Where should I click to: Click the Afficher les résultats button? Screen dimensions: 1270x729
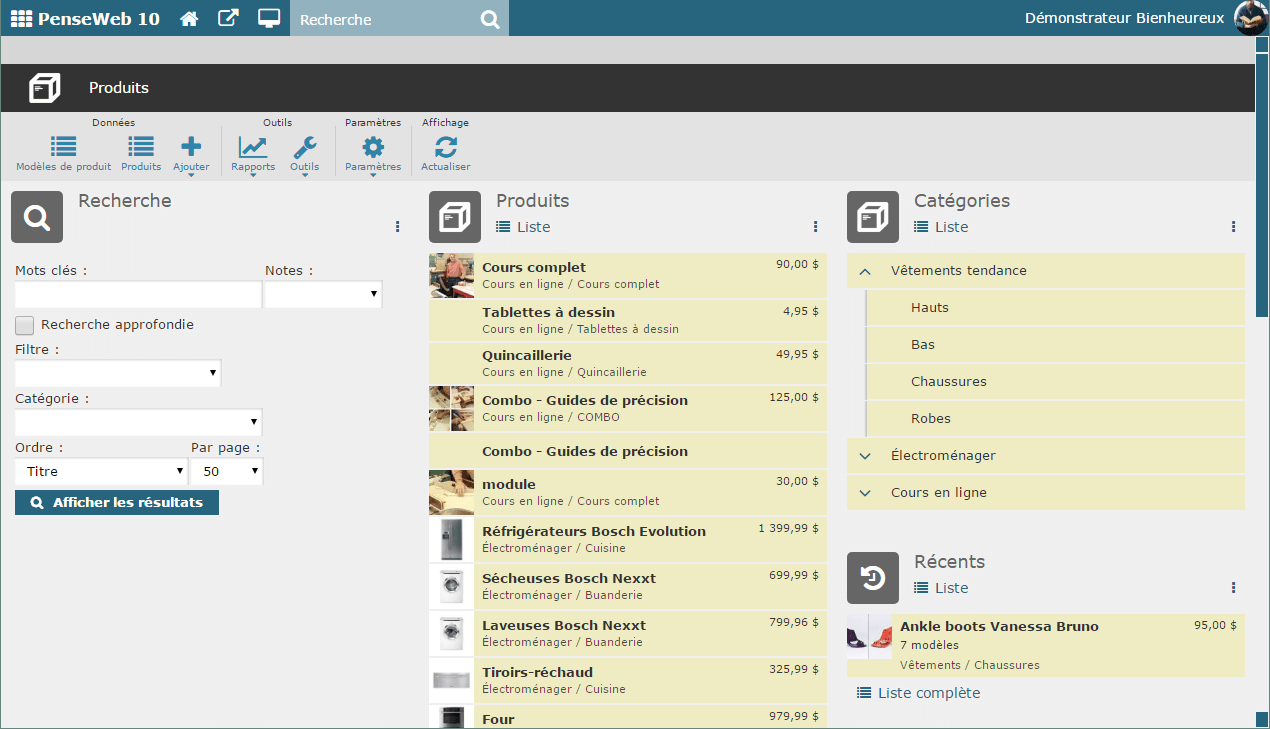[117, 503]
